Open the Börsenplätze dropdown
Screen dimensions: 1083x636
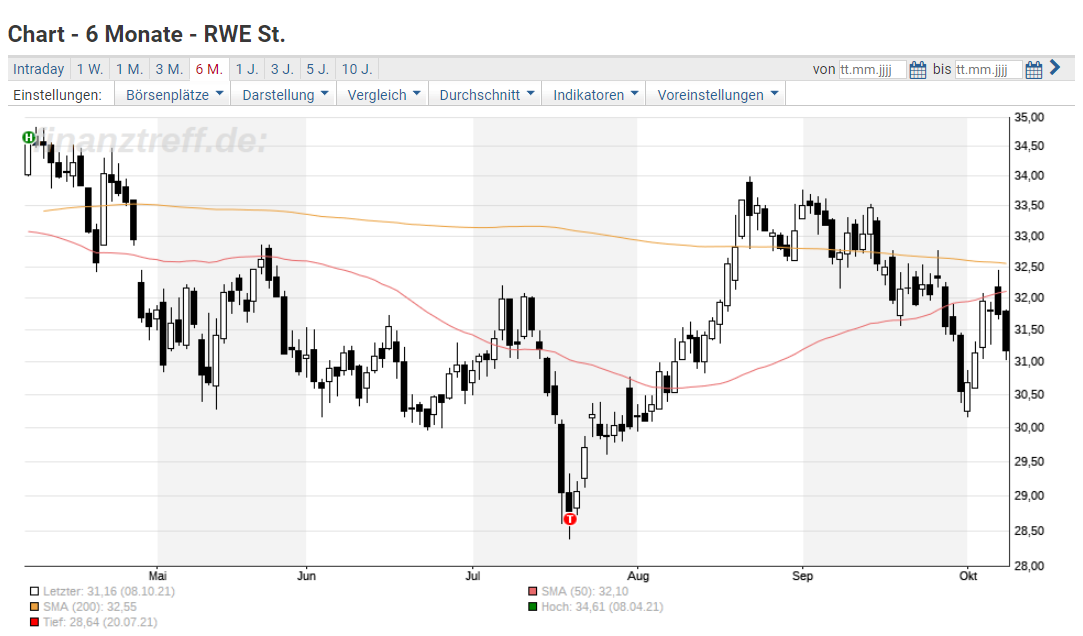[174, 95]
